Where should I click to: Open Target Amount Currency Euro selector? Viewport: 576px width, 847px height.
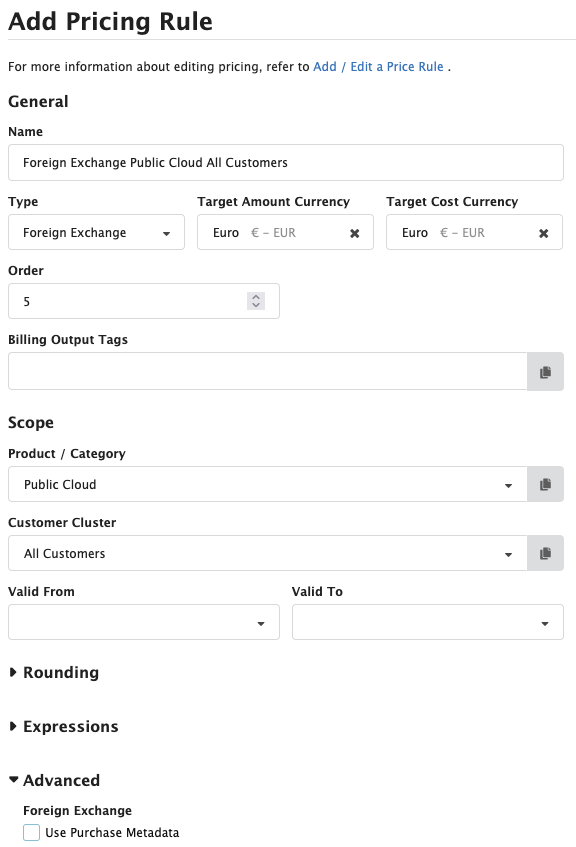tap(285, 232)
